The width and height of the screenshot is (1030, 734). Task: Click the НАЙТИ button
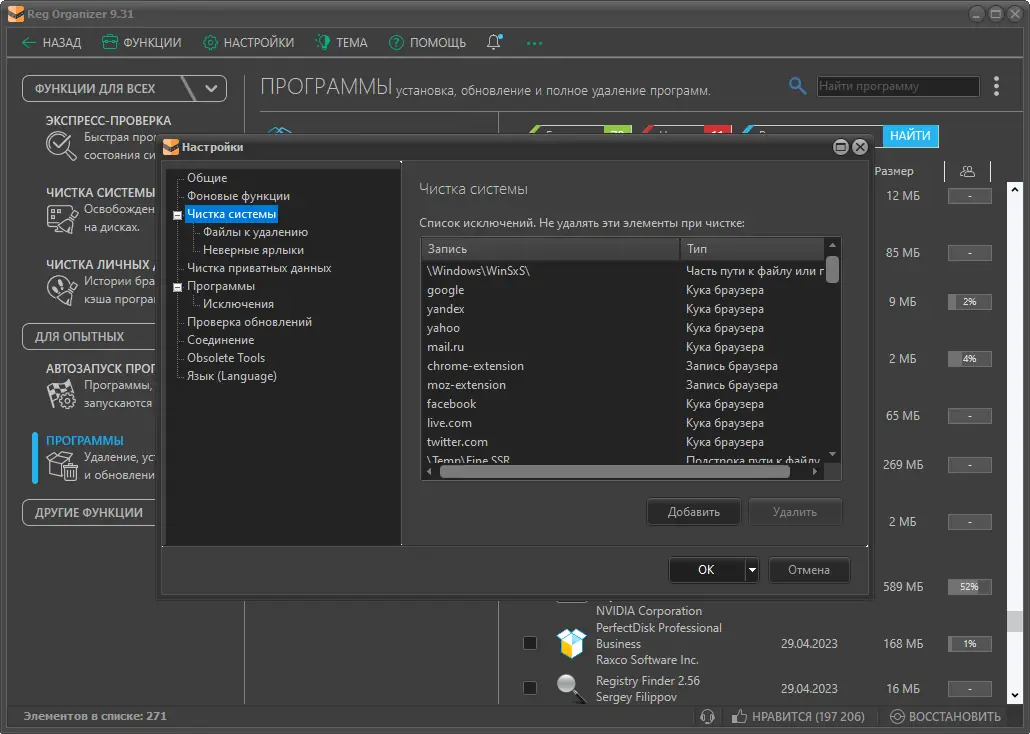pyautogui.click(x=910, y=136)
